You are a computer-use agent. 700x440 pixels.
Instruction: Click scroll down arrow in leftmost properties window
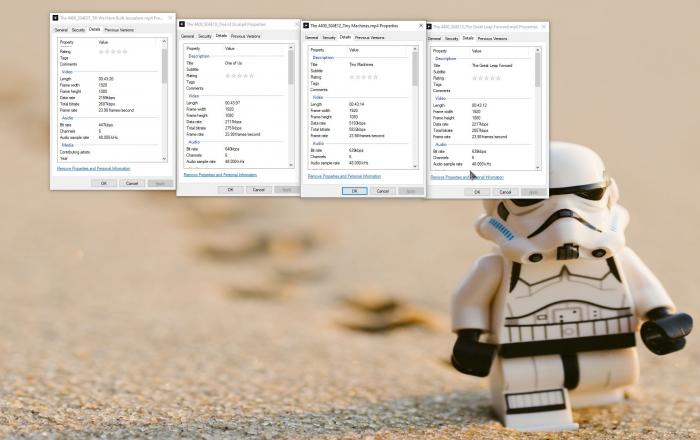(166, 158)
